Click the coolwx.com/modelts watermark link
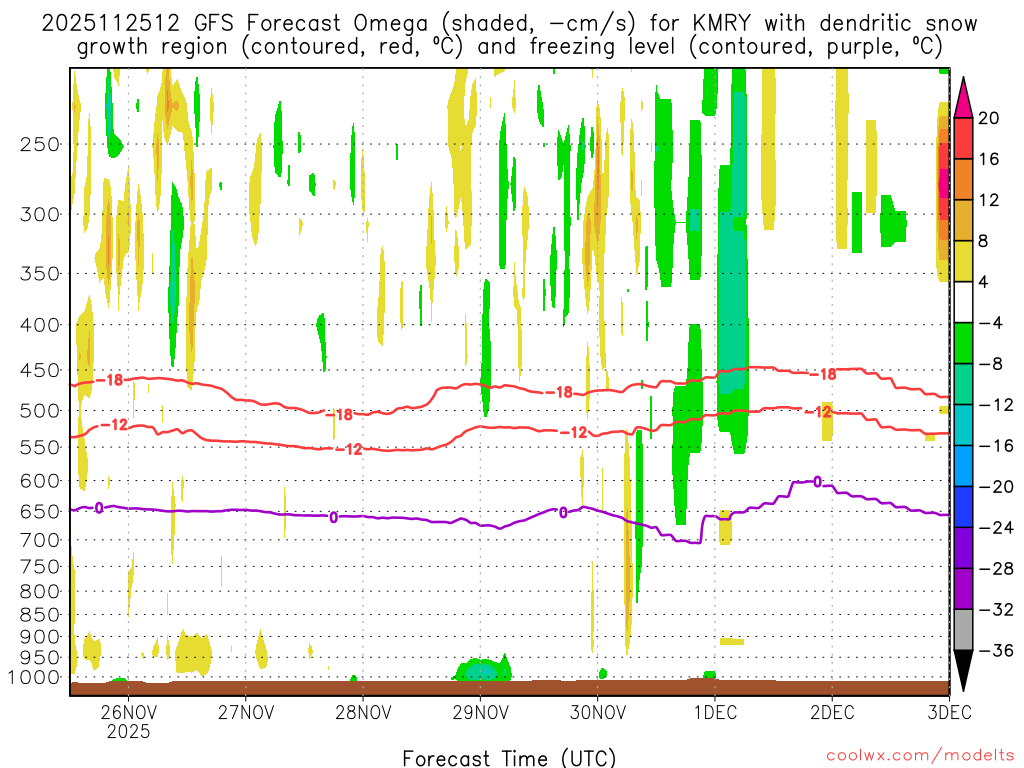This screenshot has height=768, width=1024. click(920, 756)
